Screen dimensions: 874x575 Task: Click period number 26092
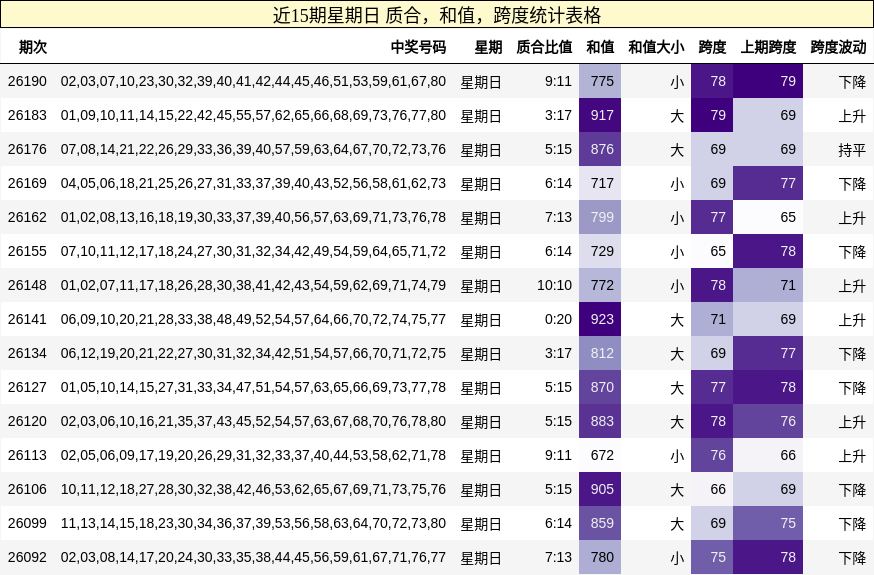click(27, 557)
